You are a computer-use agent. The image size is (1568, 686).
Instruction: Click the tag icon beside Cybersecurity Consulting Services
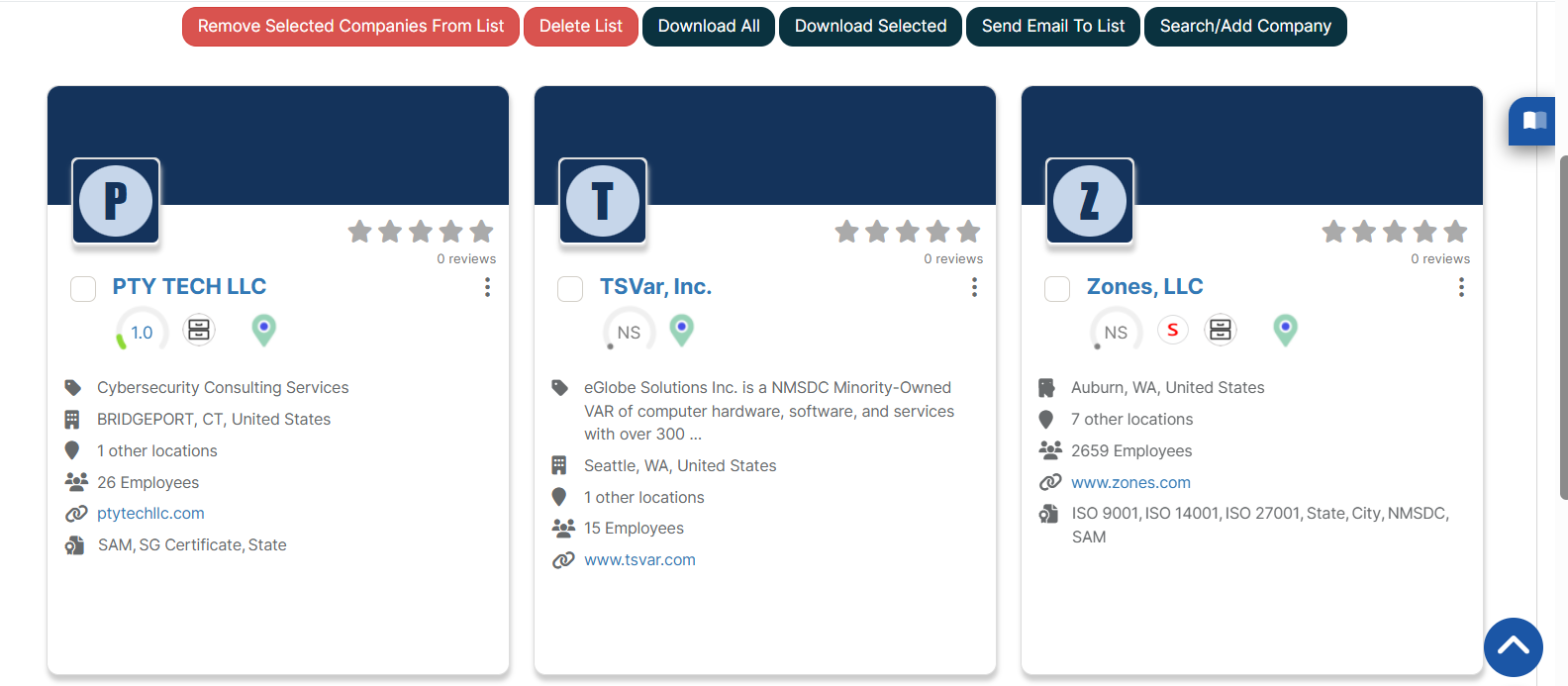(73, 387)
